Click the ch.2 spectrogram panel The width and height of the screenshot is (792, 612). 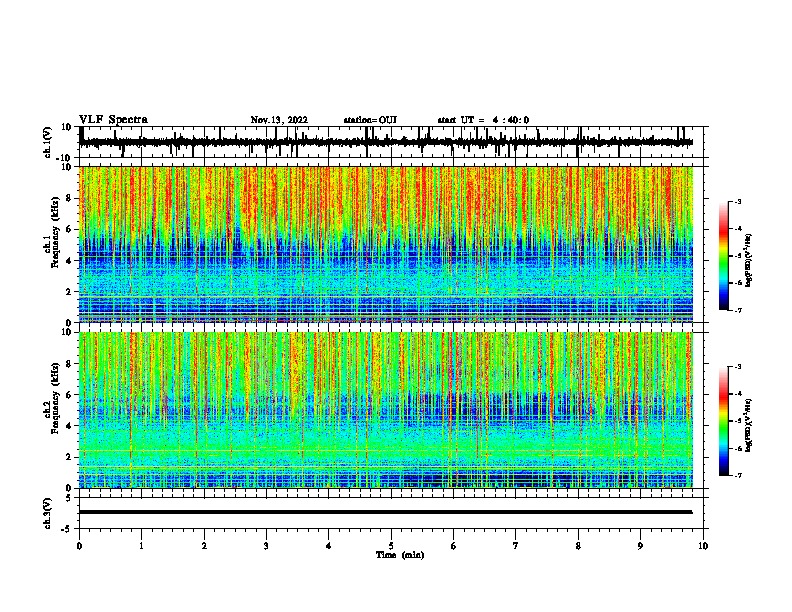click(386, 410)
